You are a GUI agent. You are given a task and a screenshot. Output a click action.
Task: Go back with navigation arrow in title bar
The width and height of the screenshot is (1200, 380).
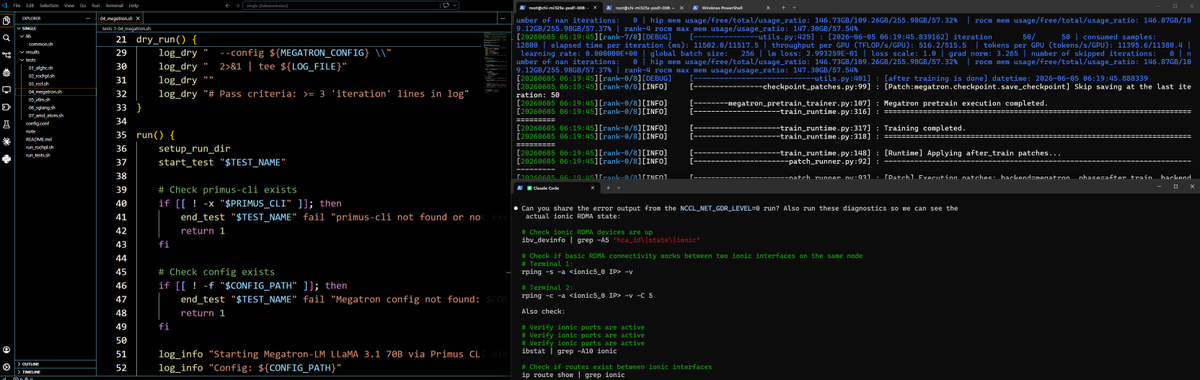[228, 5]
